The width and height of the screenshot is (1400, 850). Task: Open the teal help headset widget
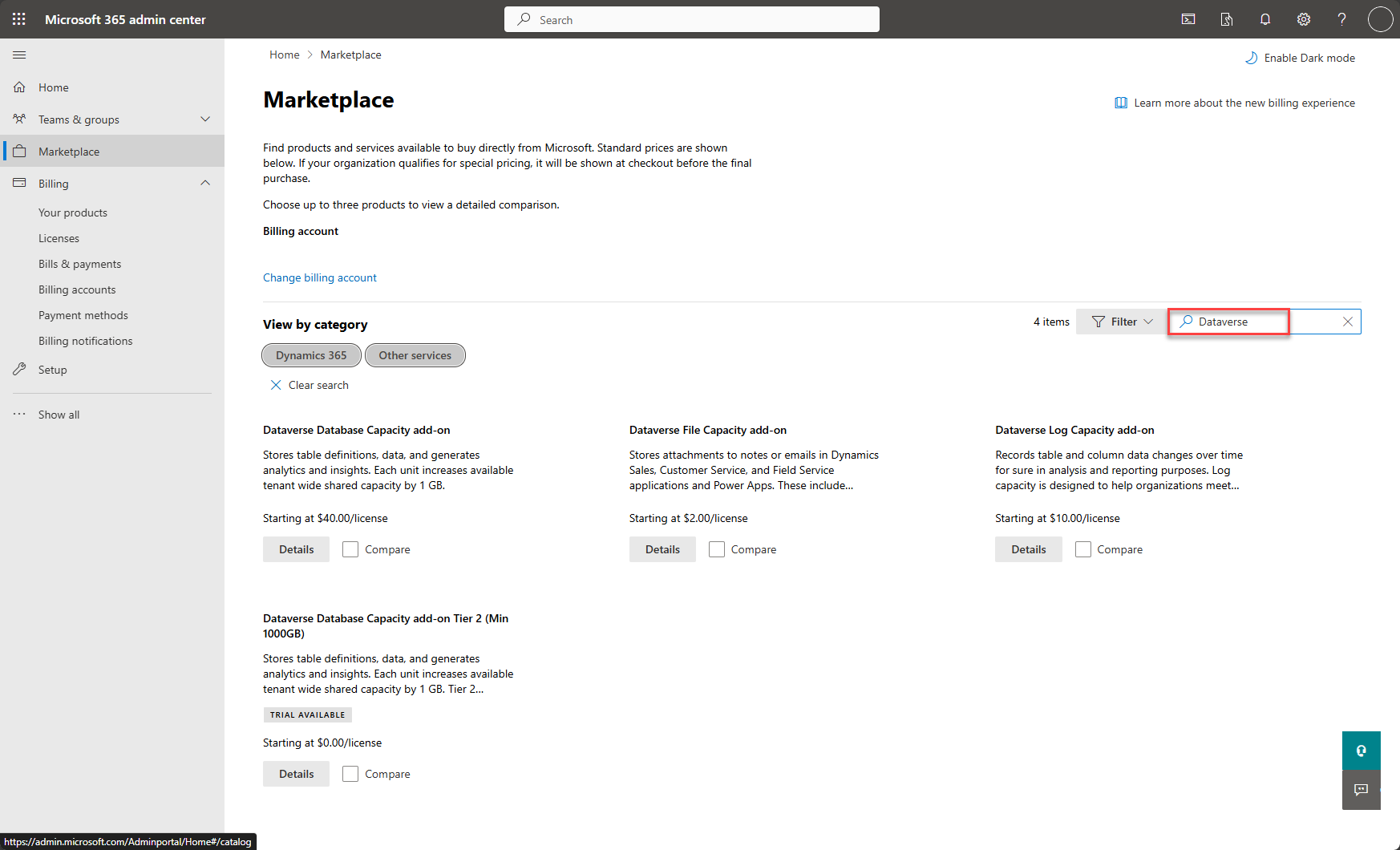pyautogui.click(x=1362, y=751)
